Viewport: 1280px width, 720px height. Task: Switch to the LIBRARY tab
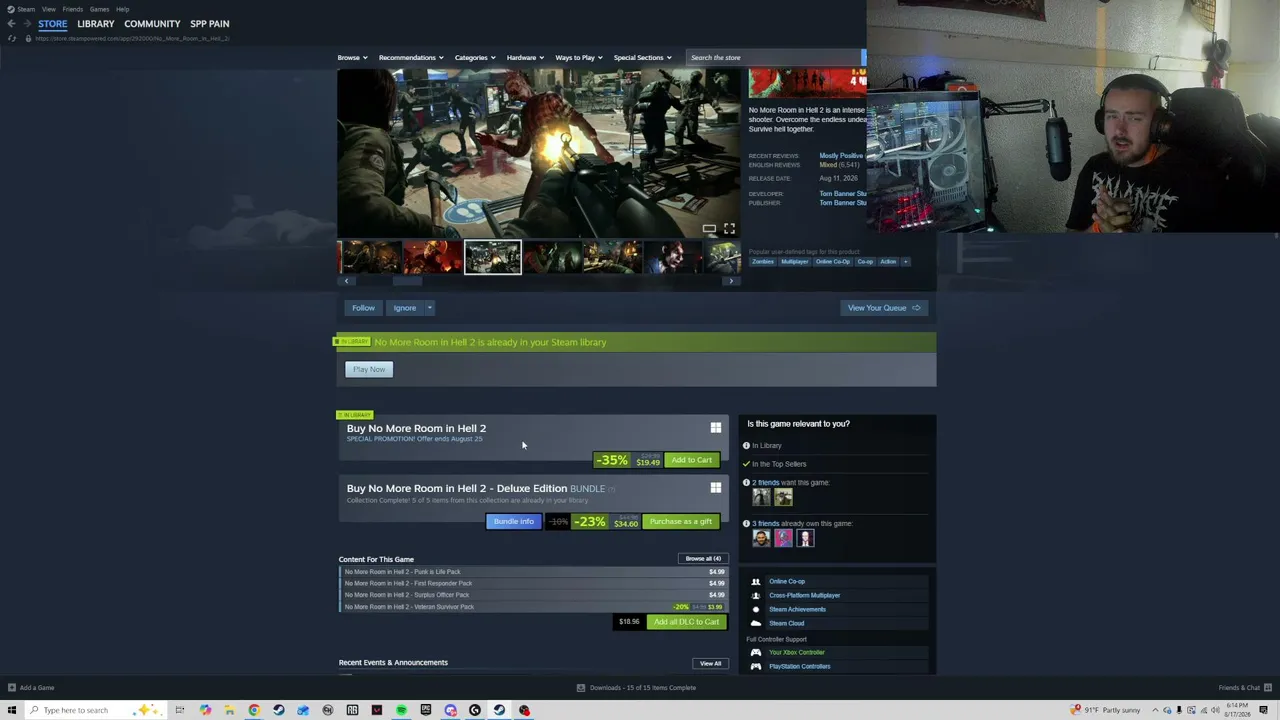(96, 24)
